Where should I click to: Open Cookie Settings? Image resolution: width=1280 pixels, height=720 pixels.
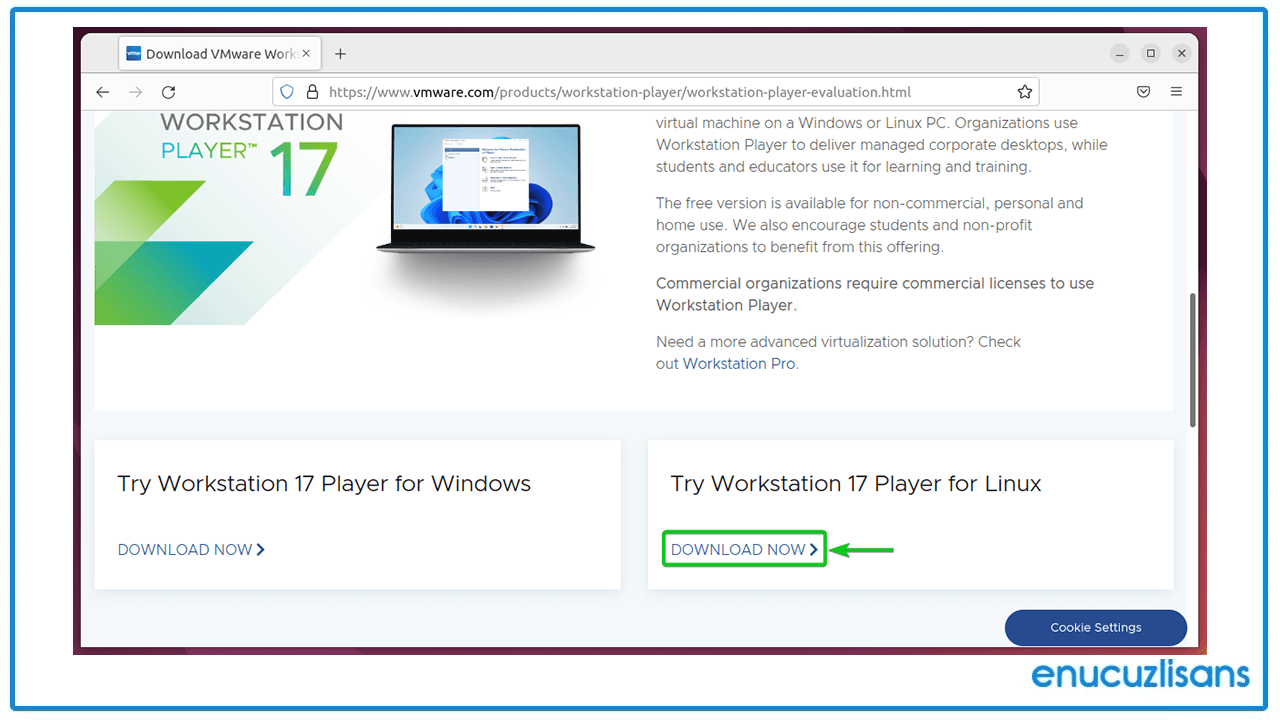[x=1095, y=627]
